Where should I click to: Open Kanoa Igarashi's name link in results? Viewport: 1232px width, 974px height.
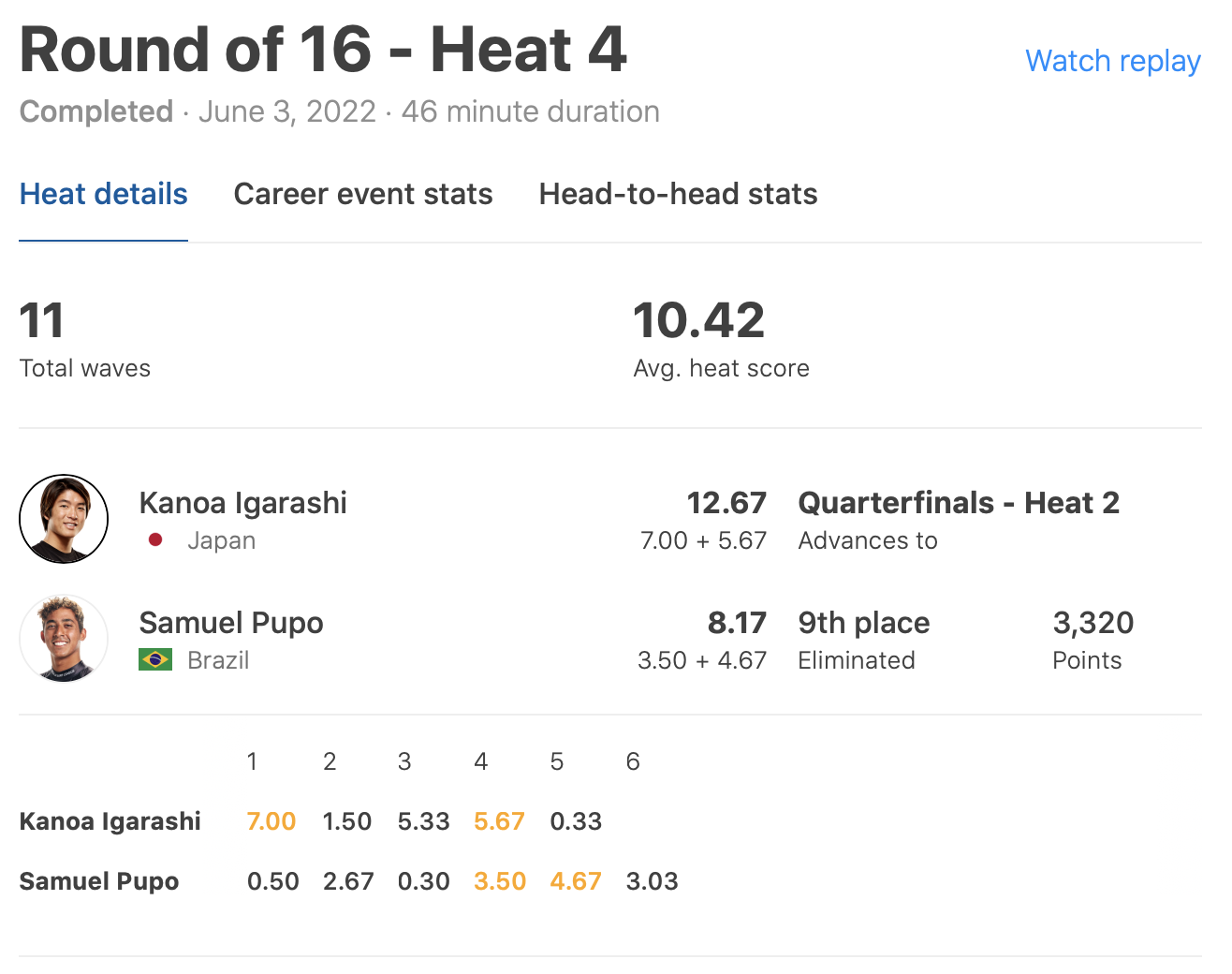coord(242,503)
